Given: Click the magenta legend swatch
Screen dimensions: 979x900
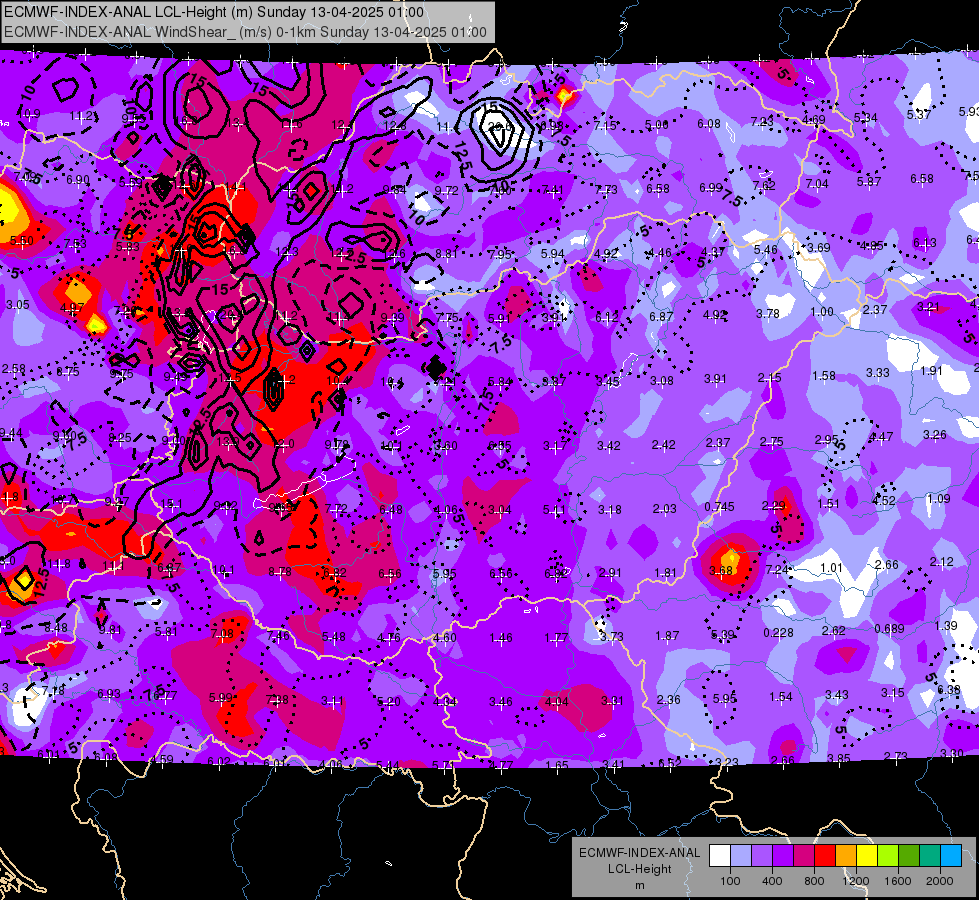Looking at the screenshot, I should point(804,856).
